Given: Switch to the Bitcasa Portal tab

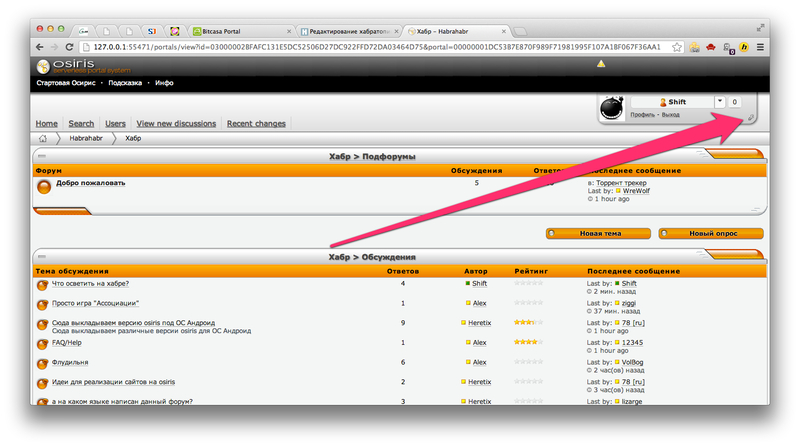Looking at the screenshot, I should click(242, 31).
